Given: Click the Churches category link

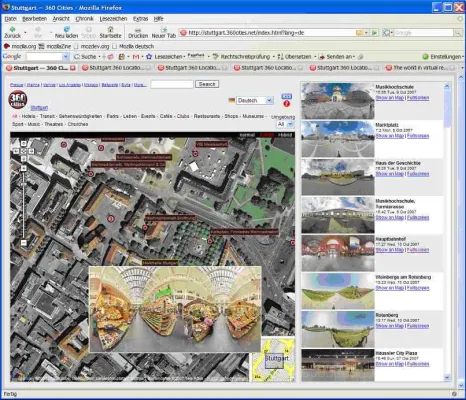Looking at the screenshot, I should (x=78, y=124).
